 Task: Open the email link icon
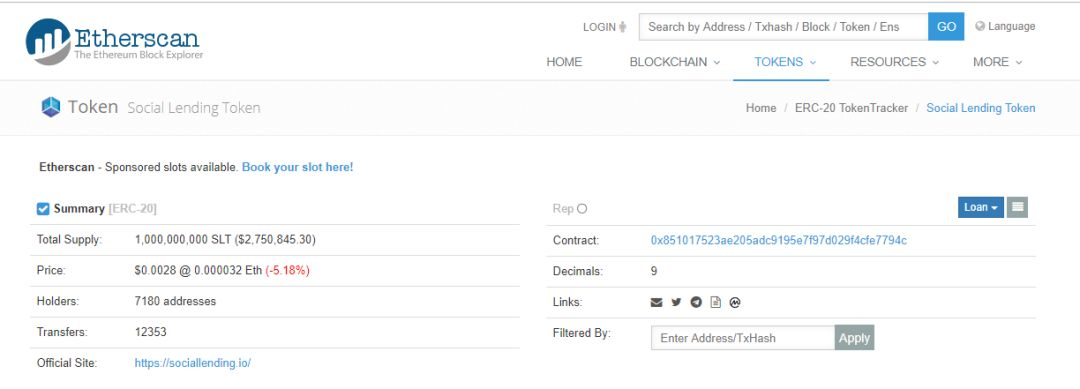click(656, 302)
